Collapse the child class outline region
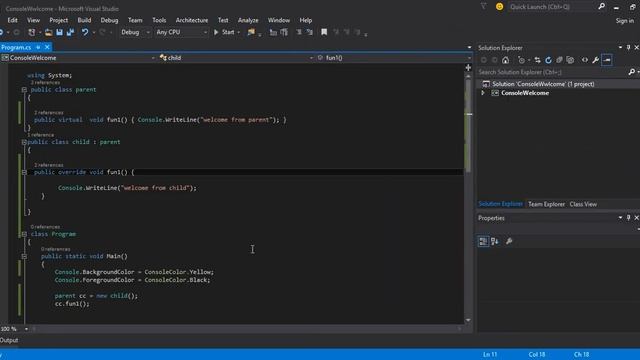 24,142
